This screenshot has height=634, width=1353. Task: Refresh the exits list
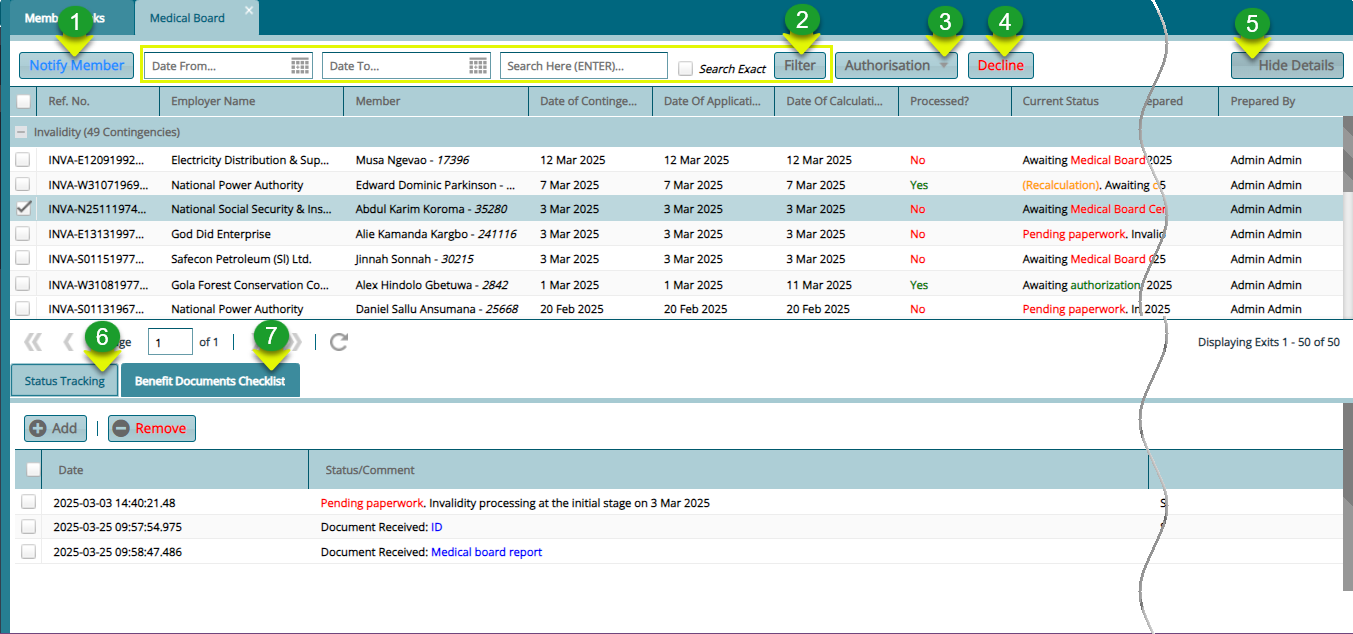(x=338, y=341)
